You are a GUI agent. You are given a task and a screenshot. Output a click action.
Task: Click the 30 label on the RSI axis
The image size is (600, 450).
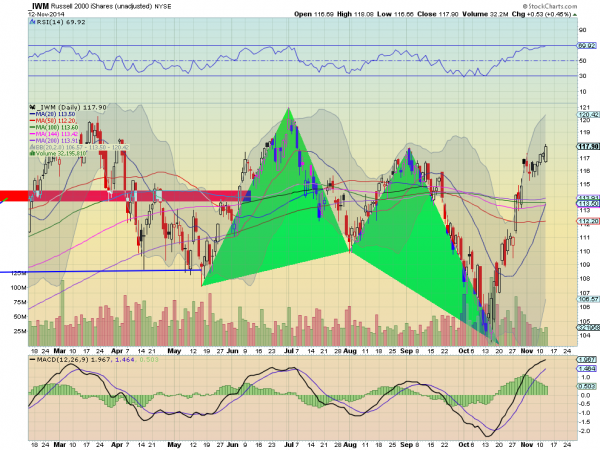(x=582, y=76)
